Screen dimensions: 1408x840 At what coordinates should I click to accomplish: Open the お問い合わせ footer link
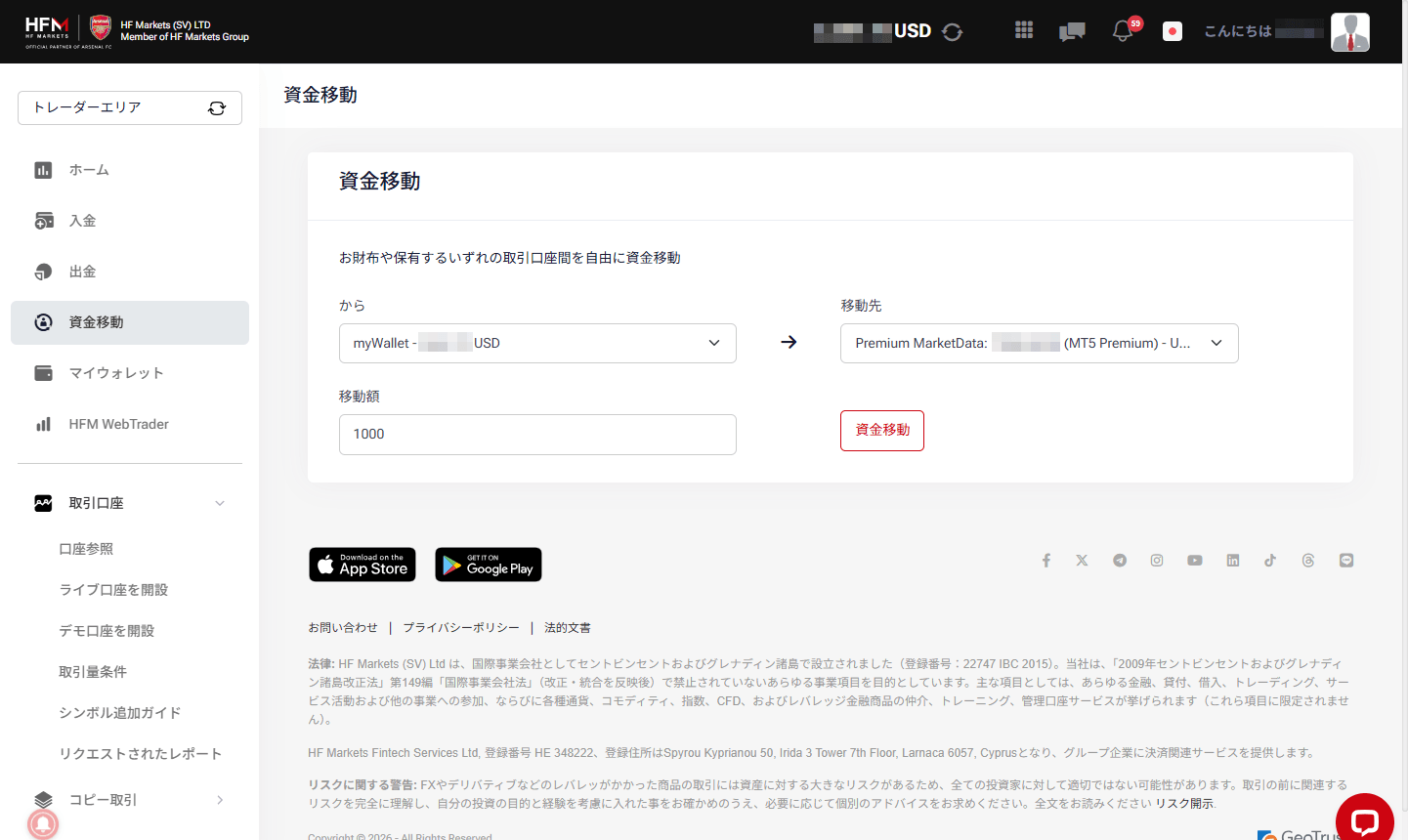point(343,627)
